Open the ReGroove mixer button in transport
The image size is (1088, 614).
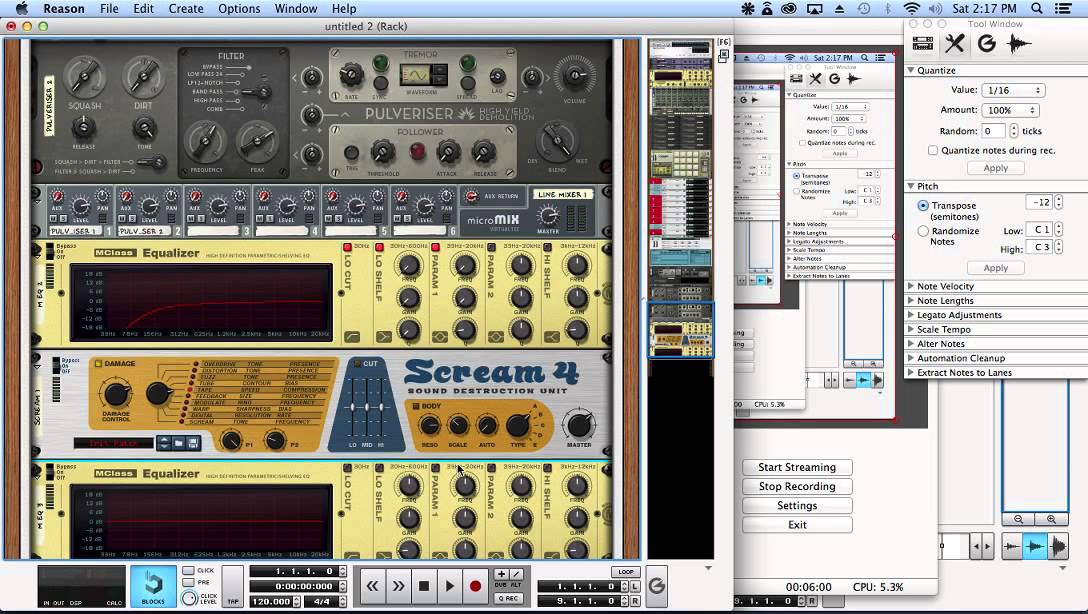(656, 586)
